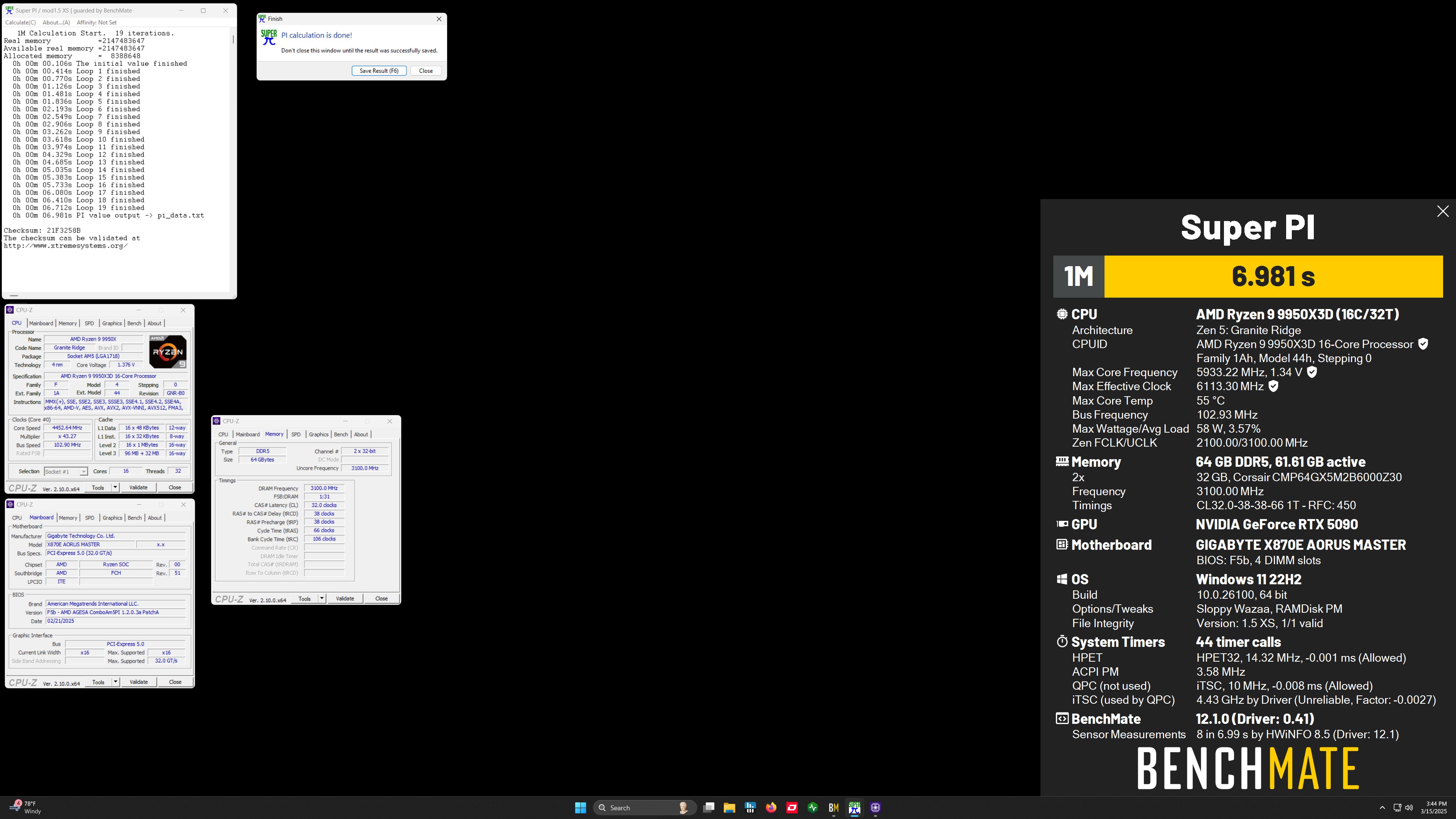The image size is (1456, 819).
Task: Click the CAS# Latency 32.0 clocks value
Action: 324,505
